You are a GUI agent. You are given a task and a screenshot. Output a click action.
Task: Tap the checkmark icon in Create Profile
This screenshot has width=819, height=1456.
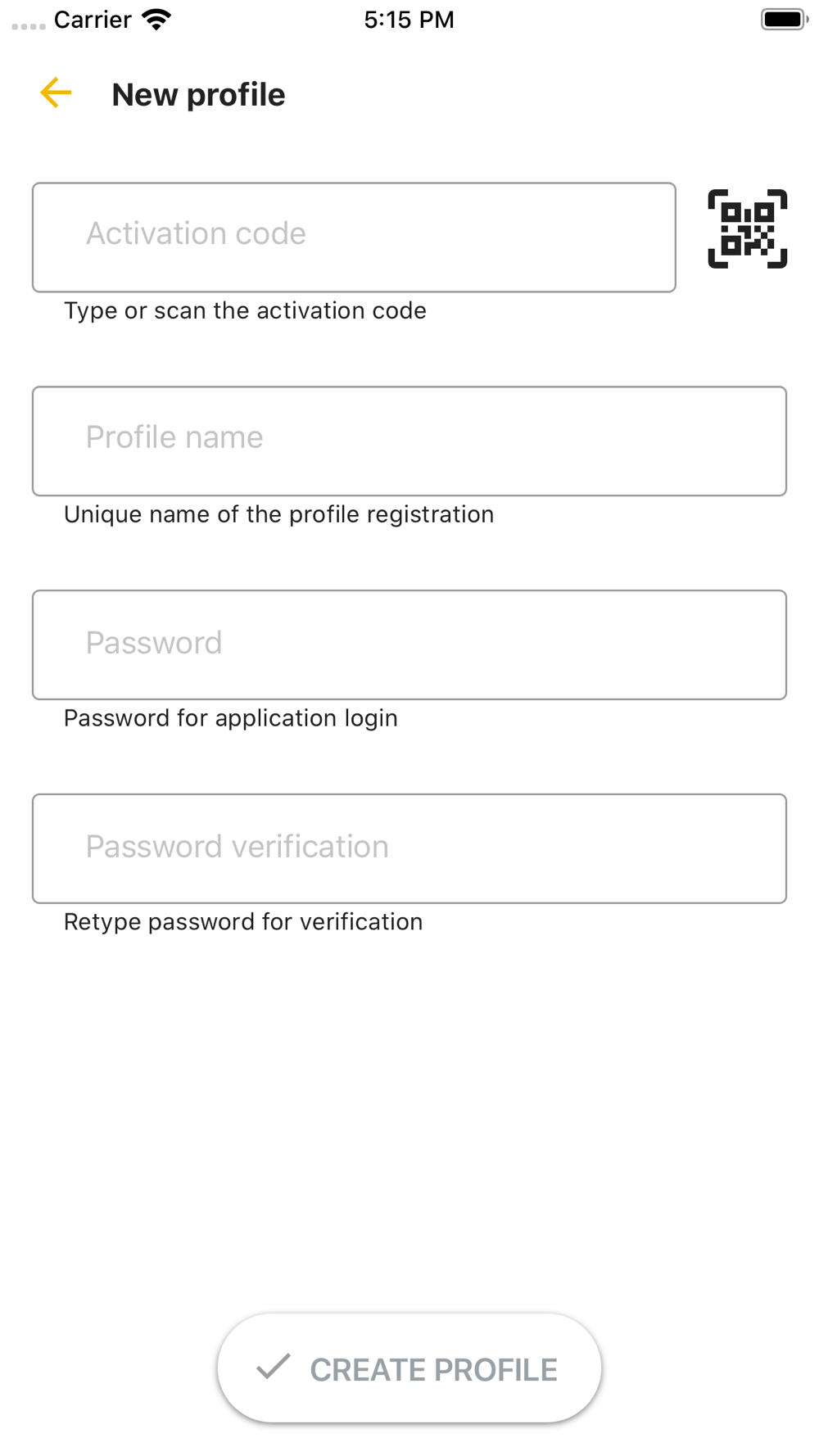tap(273, 1367)
